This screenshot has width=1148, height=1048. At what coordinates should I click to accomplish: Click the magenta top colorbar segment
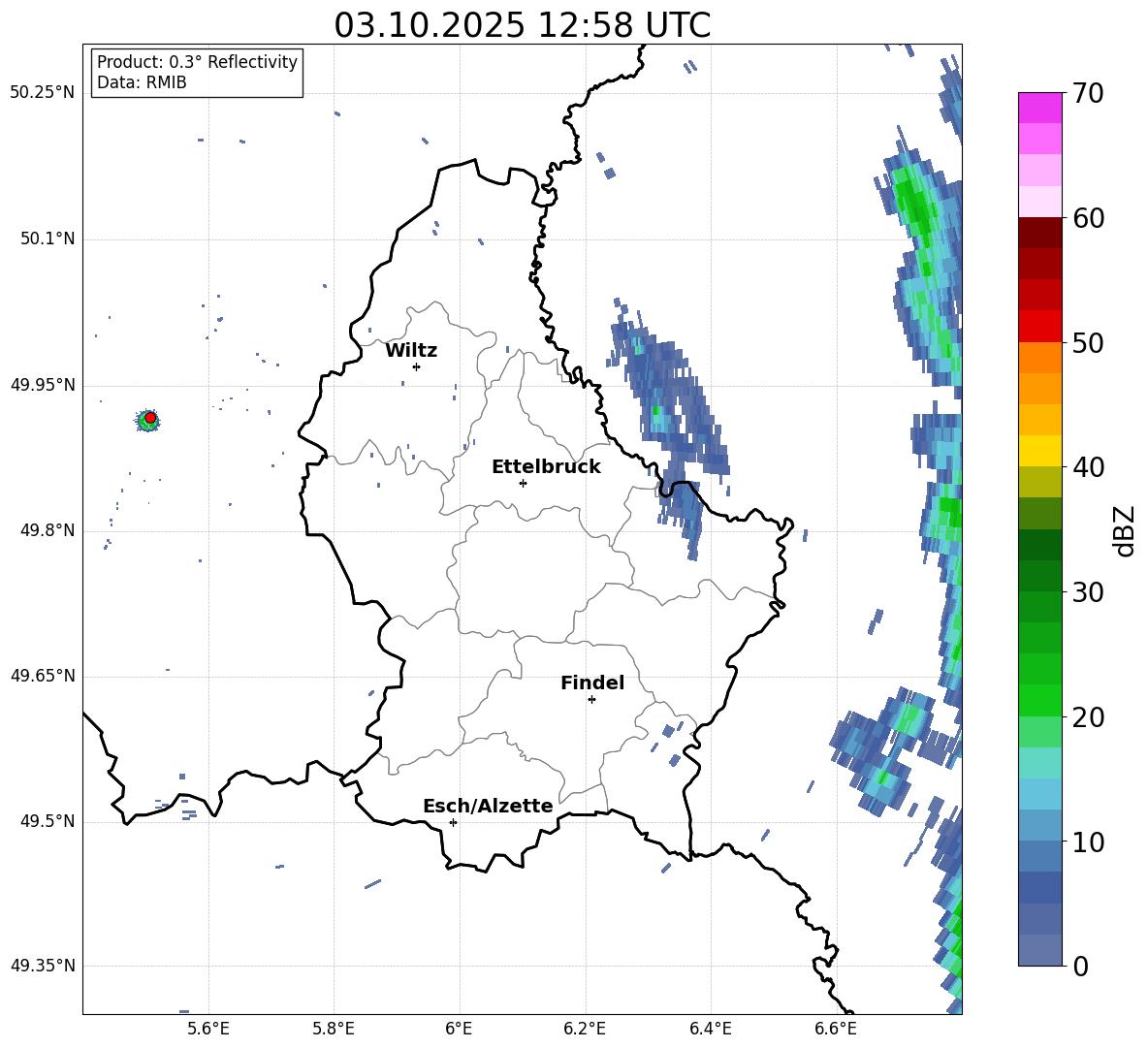tap(1039, 108)
